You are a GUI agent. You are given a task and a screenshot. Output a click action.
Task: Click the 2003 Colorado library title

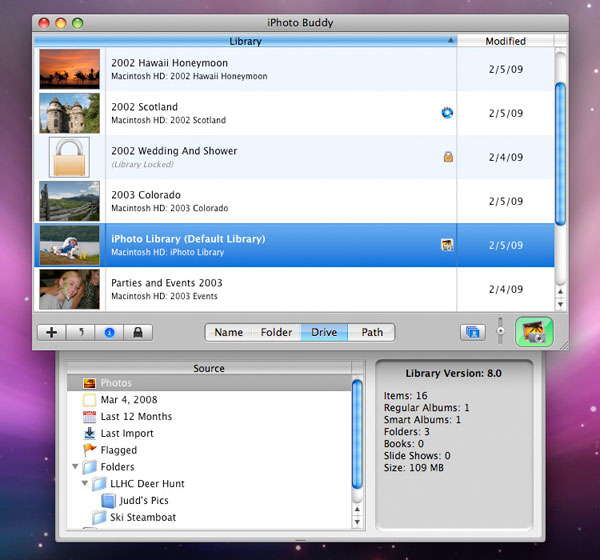[x=146, y=195]
